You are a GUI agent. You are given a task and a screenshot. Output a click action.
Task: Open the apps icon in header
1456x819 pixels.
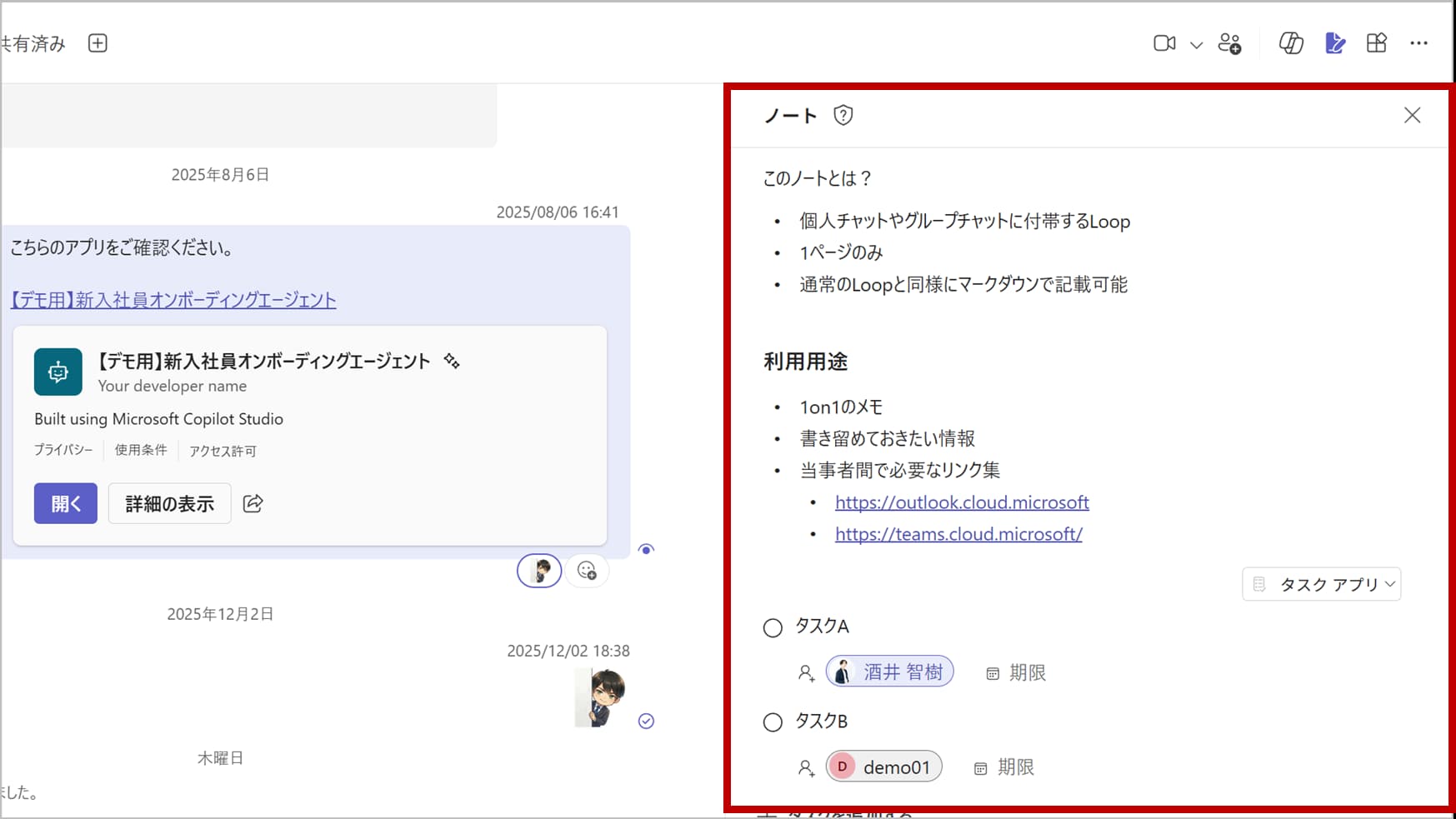pyautogui.click(x=1377, y=43)
